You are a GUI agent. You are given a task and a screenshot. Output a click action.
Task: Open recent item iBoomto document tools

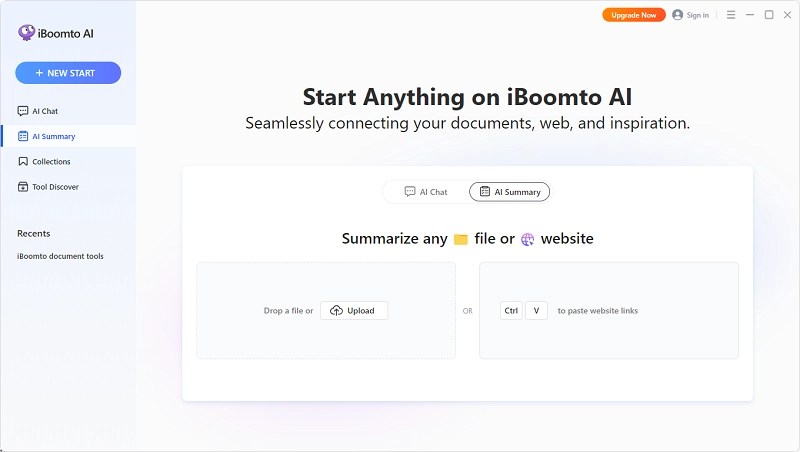[x=60, y=256]
